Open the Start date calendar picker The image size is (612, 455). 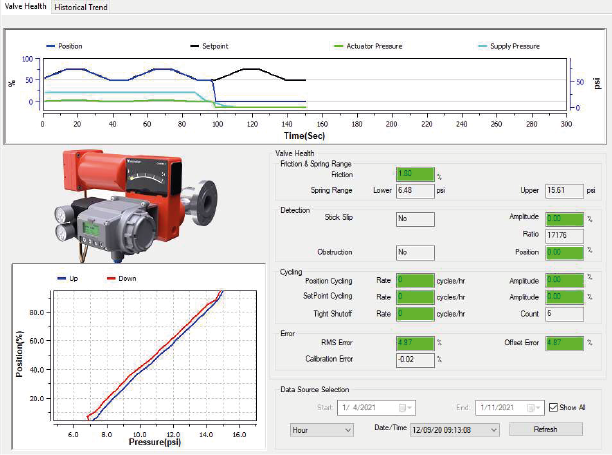pos(404,408)
